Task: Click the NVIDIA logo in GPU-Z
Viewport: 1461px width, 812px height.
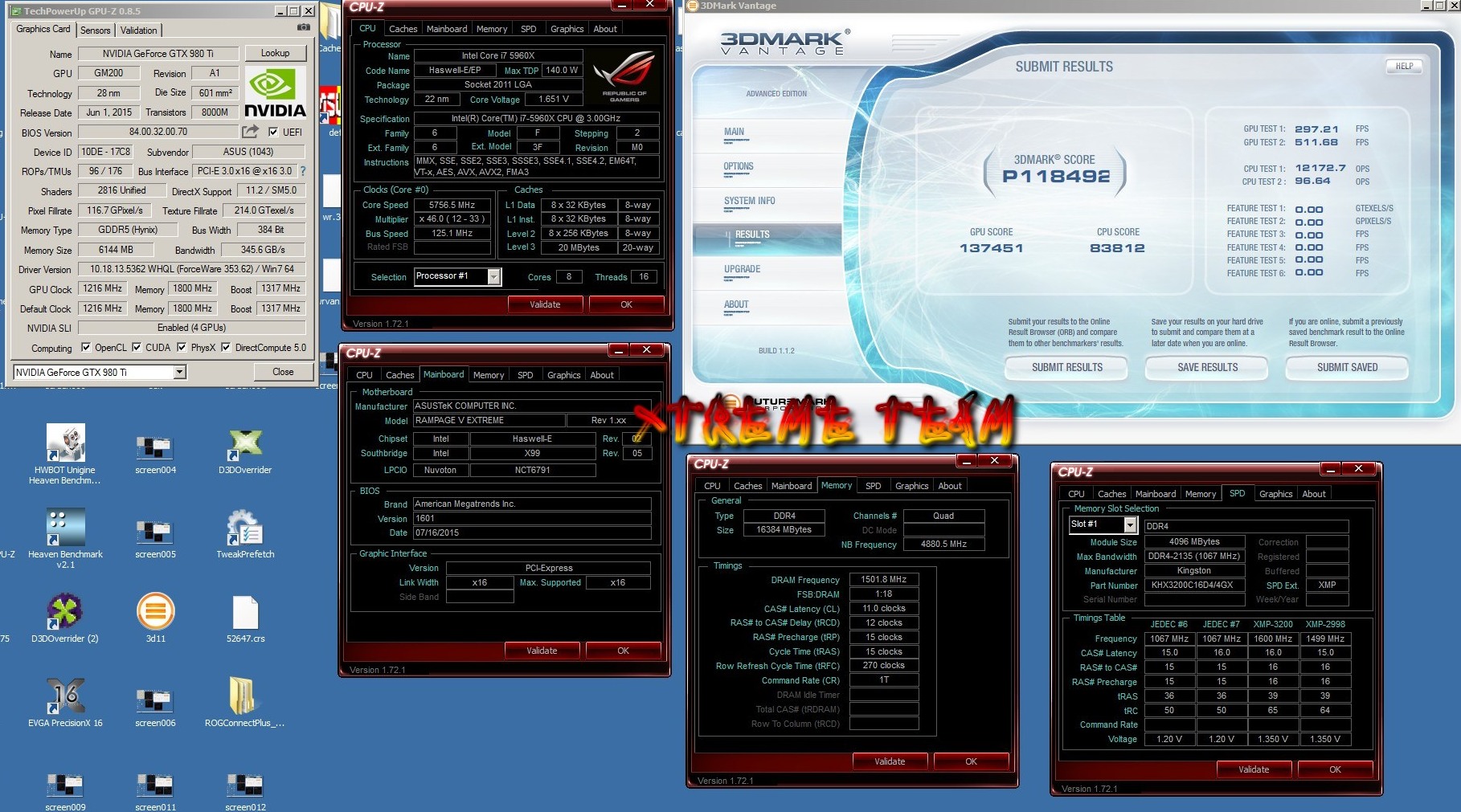Action: pyautogui.click(x=275, y=93)
